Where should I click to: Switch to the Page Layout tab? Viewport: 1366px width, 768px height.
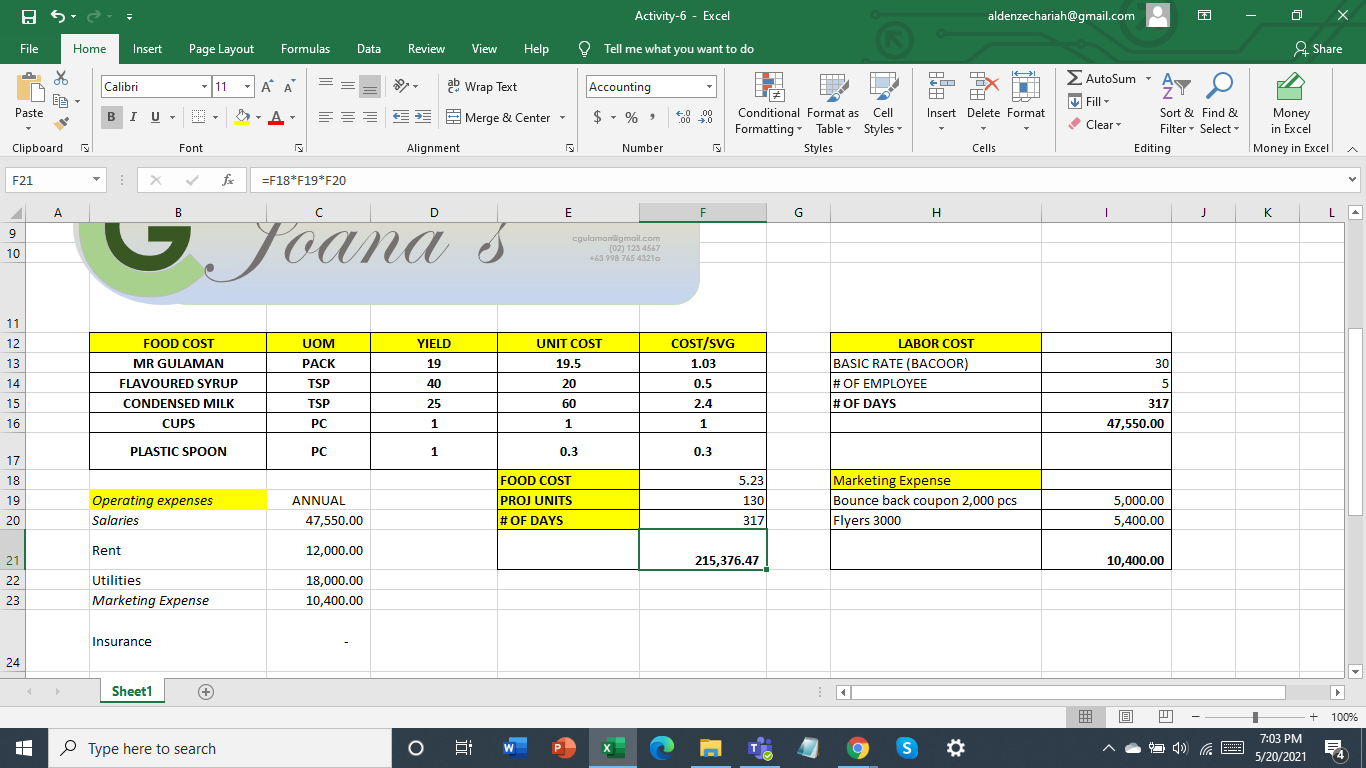coord(221,48)
